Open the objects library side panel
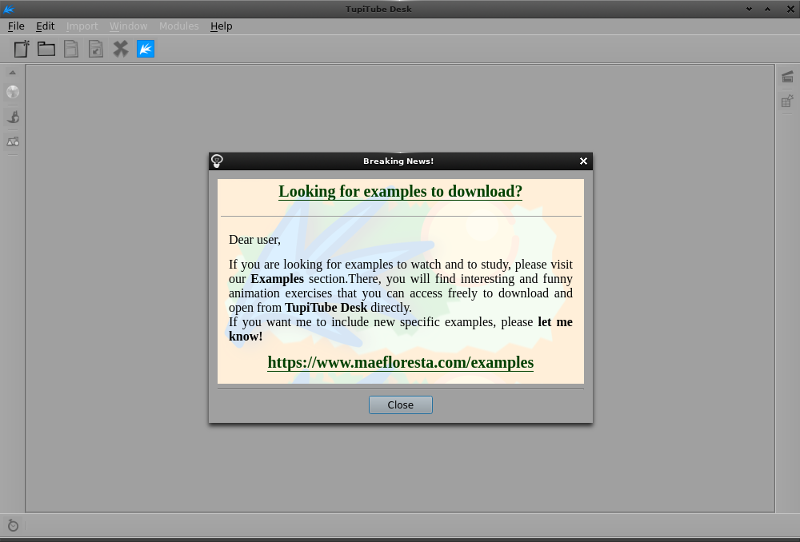The image size is (800, 542). 13,141
